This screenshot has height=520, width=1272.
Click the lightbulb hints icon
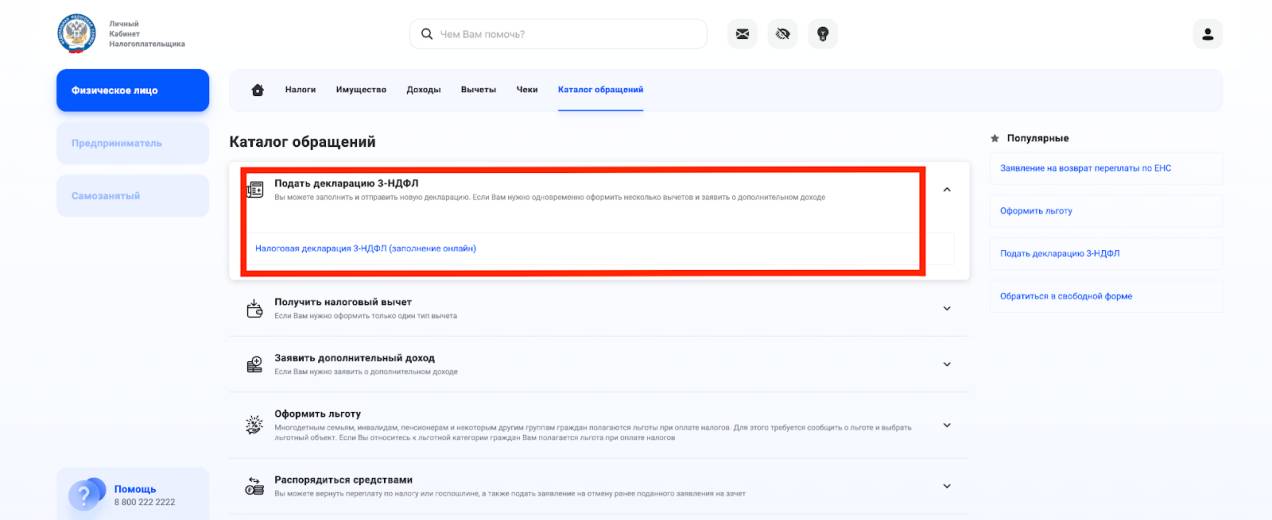(x=823, y=34)
